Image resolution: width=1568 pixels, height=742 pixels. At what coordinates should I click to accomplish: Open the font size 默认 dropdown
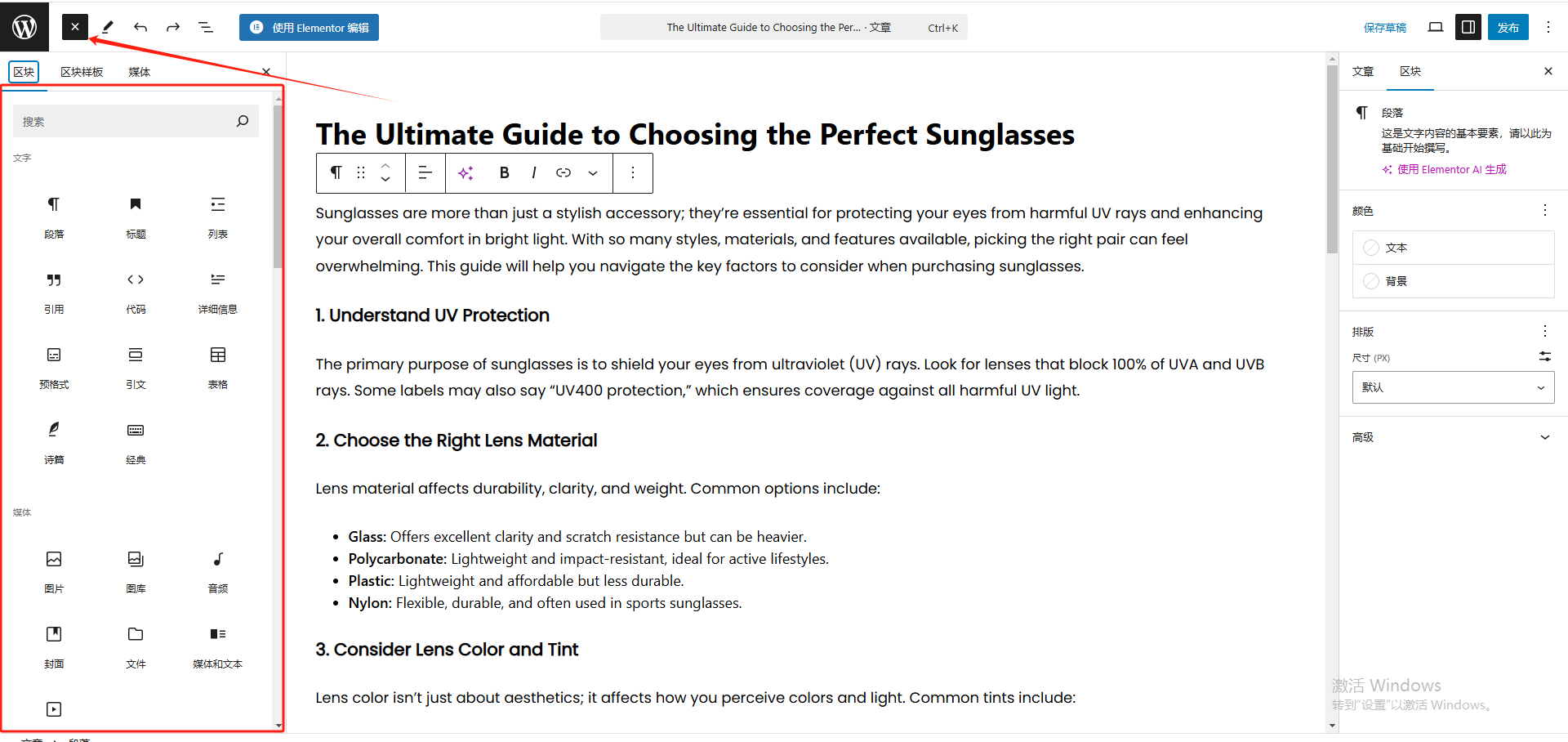(1453, 387)
